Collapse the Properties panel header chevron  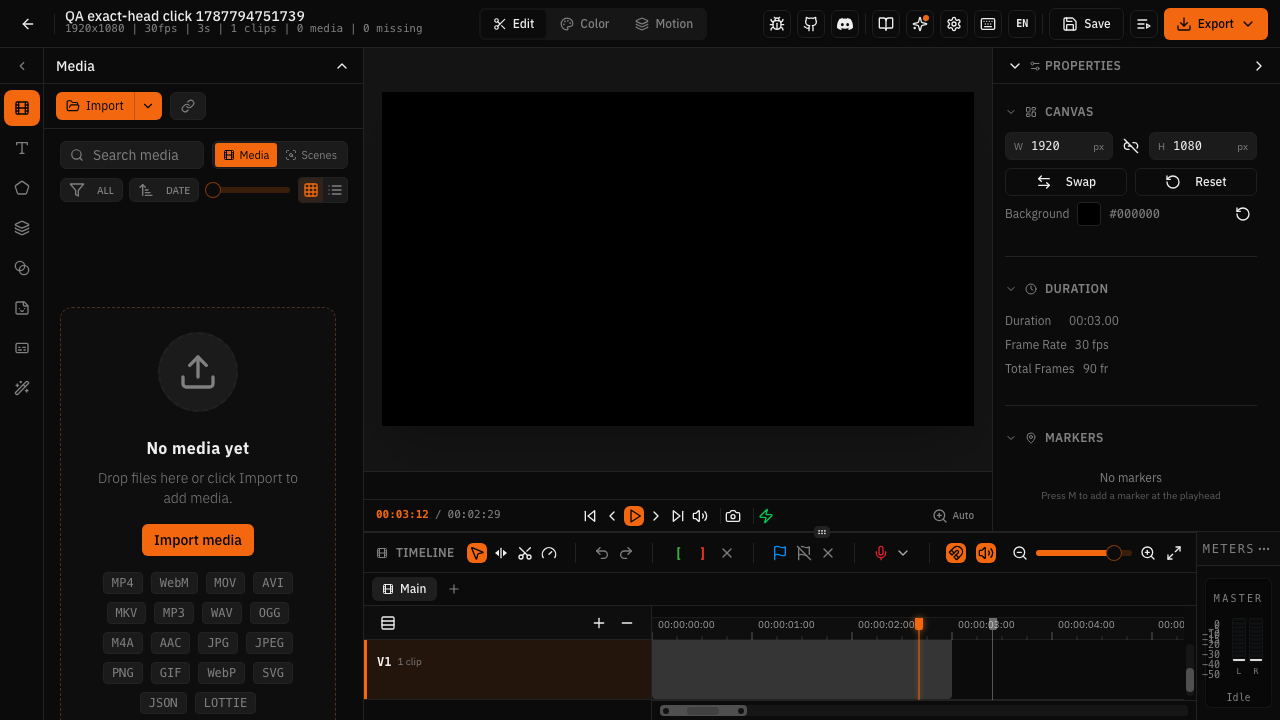pyautogui.click(x=1015, y=66)
